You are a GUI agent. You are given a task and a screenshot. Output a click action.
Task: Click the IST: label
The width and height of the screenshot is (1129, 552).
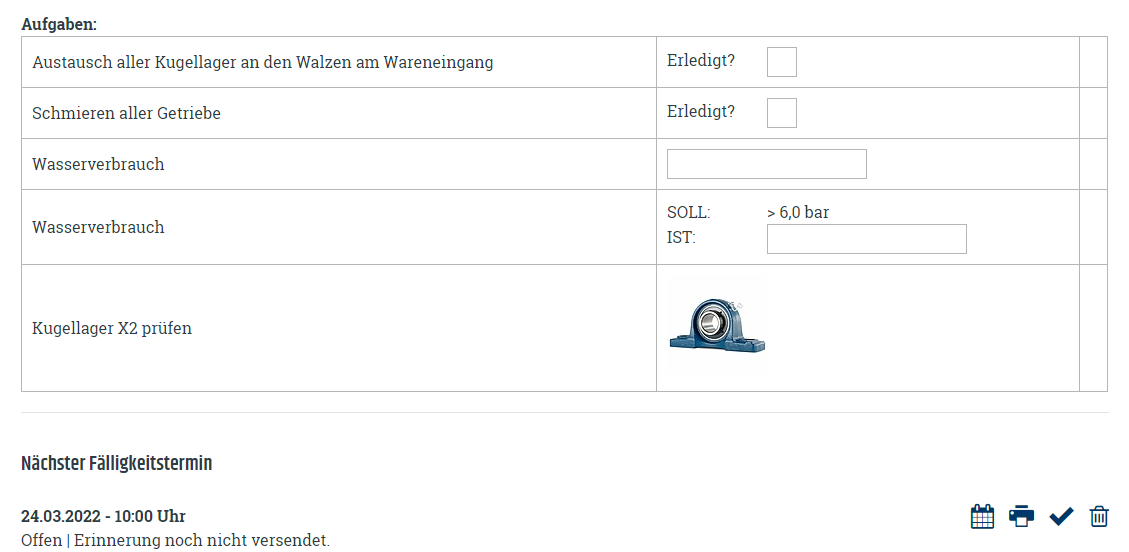pos(681,237)
